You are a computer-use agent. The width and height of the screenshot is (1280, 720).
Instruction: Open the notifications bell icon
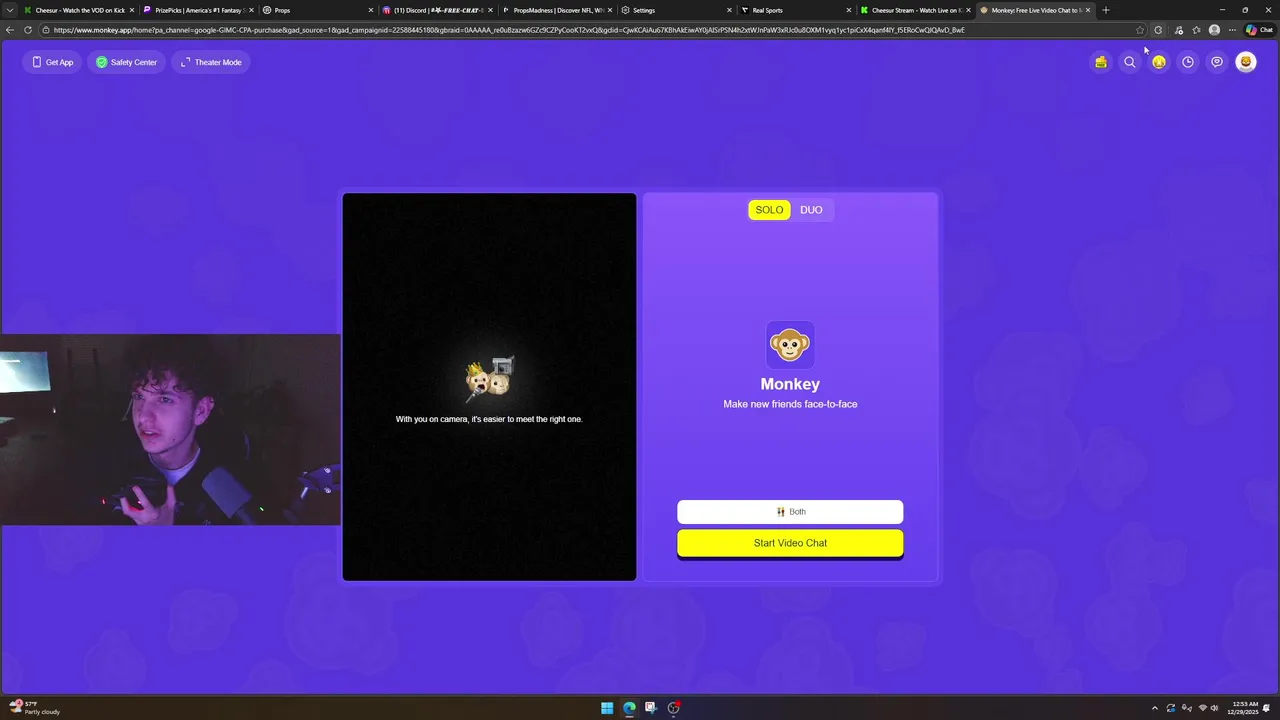(1267, 708)
